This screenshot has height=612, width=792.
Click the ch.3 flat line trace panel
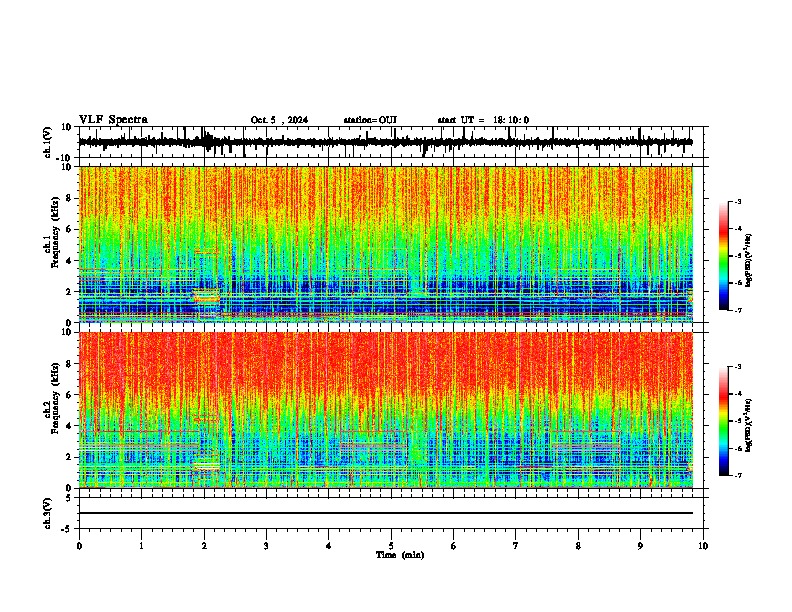pos(393,513)
